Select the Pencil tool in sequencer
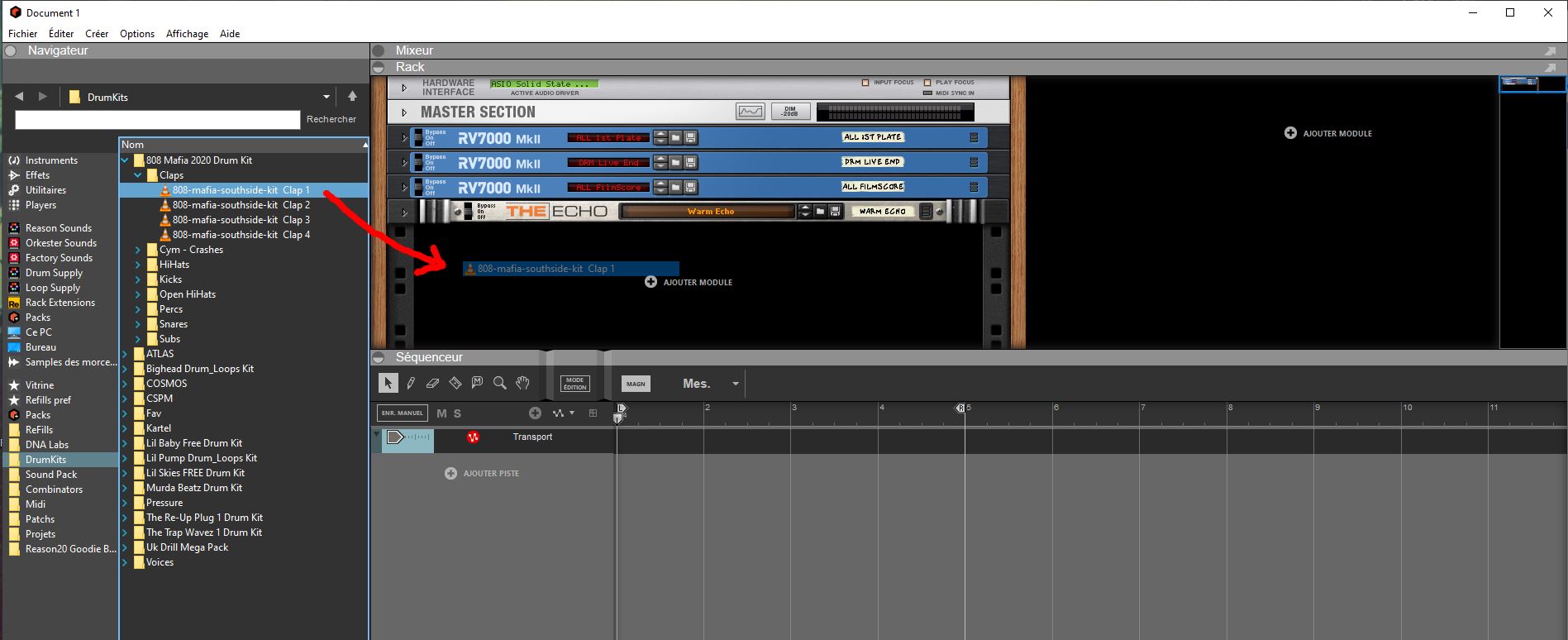1568x640 pixels. (x=411, y=383)
